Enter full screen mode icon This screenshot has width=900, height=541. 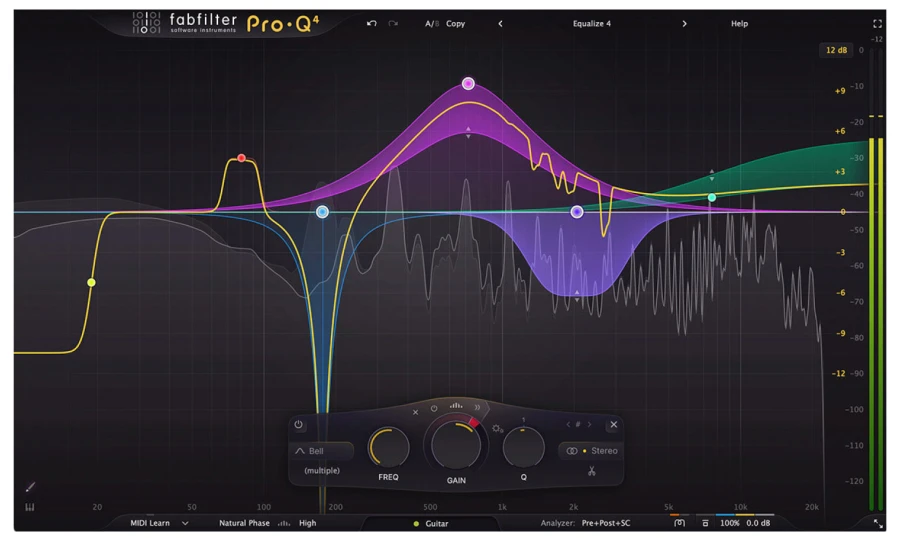point(877,24)
